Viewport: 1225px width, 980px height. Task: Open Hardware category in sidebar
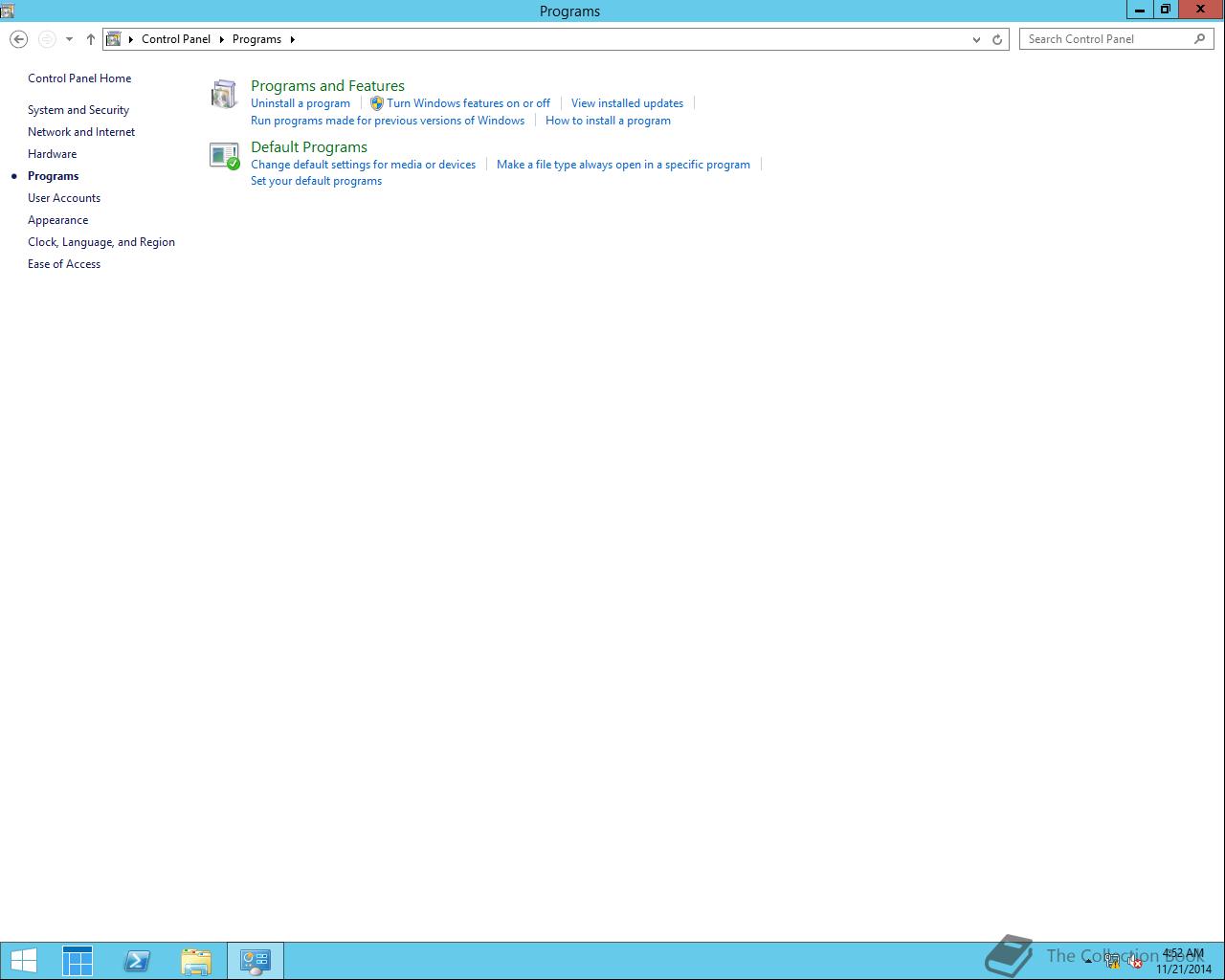tap(52, 154)
